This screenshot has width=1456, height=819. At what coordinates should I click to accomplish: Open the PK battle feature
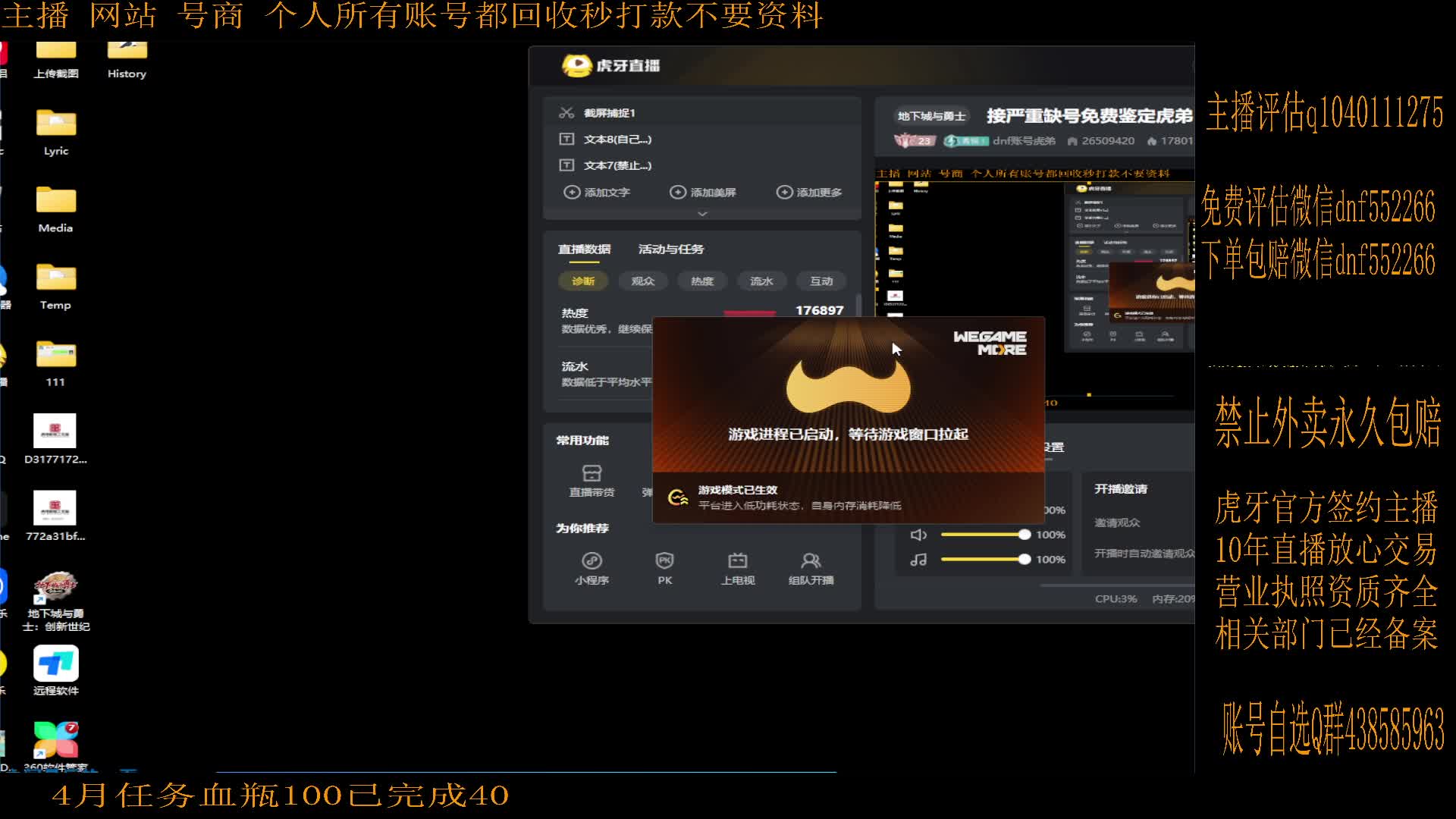click(x=664, y=569)
